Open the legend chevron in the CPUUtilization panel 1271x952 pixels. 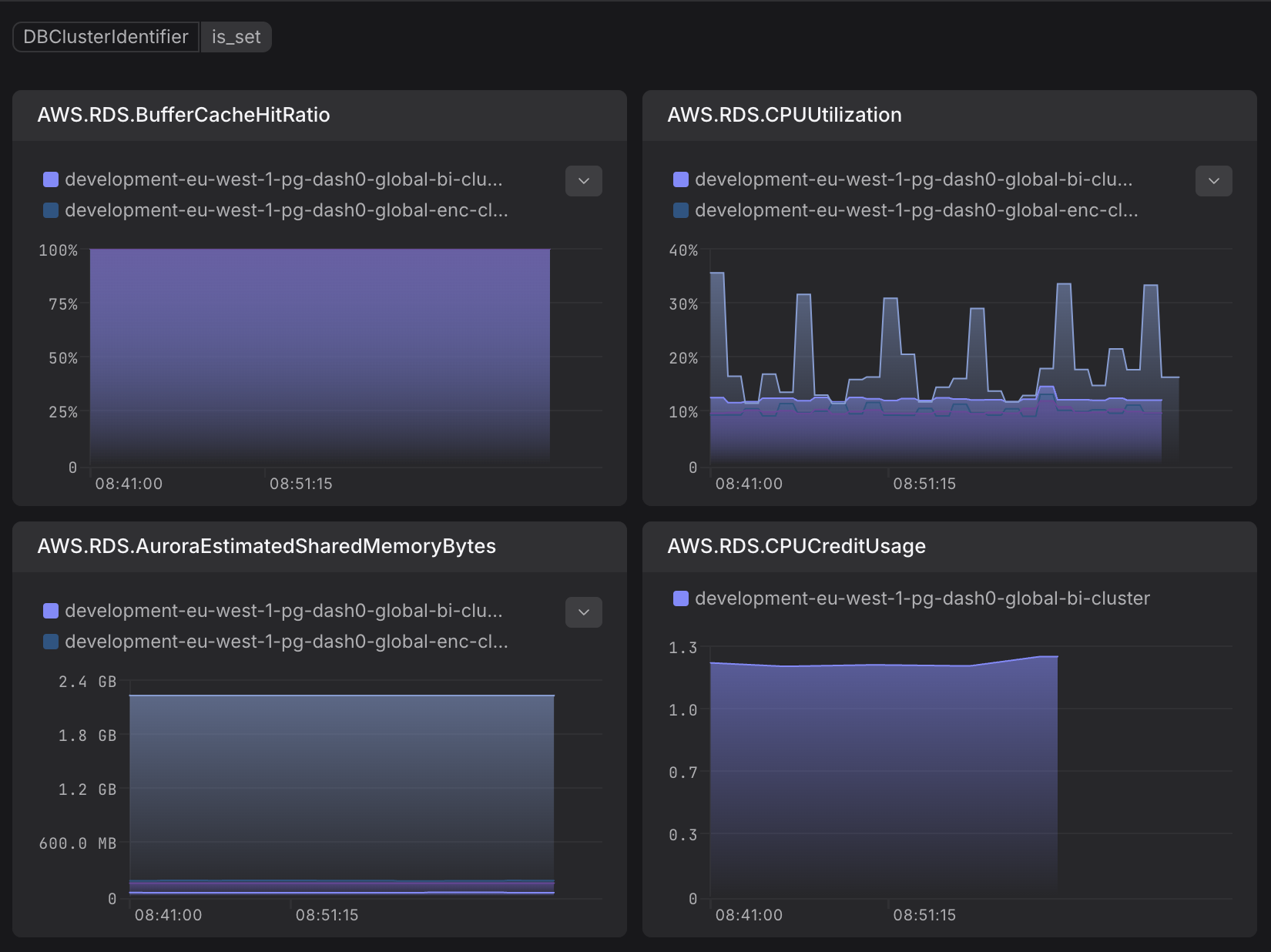click(1213, 181)
